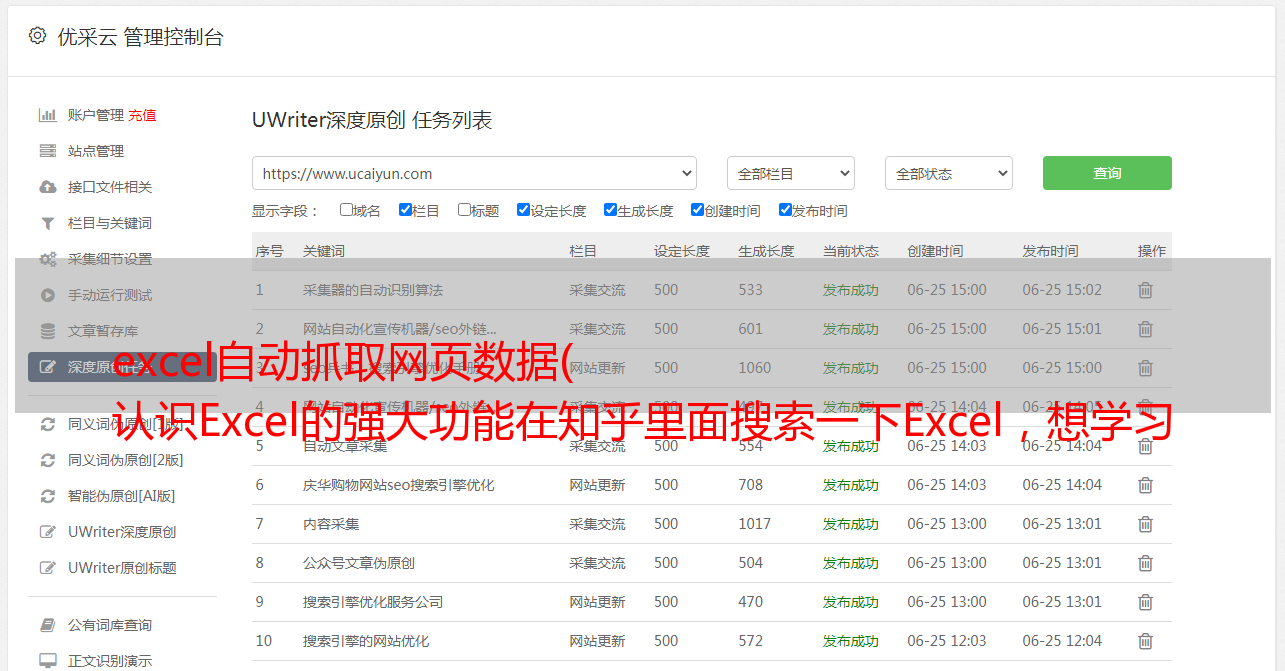Uncheck the 创建时间 checkbox
1285x671 pixels.
[x=697, y=210]
